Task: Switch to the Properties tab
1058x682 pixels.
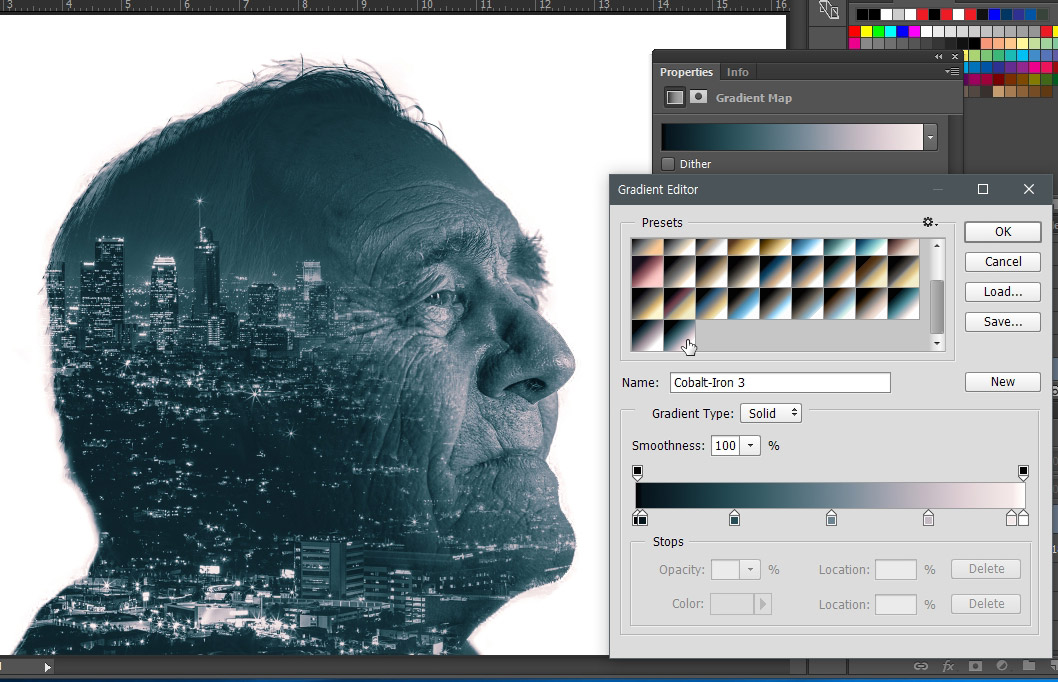Action: (686, 72)
